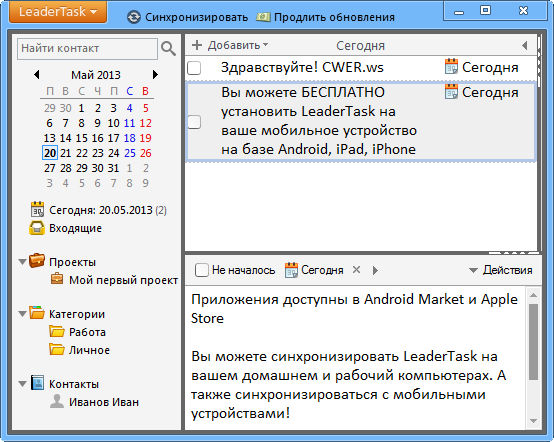Screen dimensions: 554x442
Task: Collapse the Контакты tree section
Action: pos(22,384)
